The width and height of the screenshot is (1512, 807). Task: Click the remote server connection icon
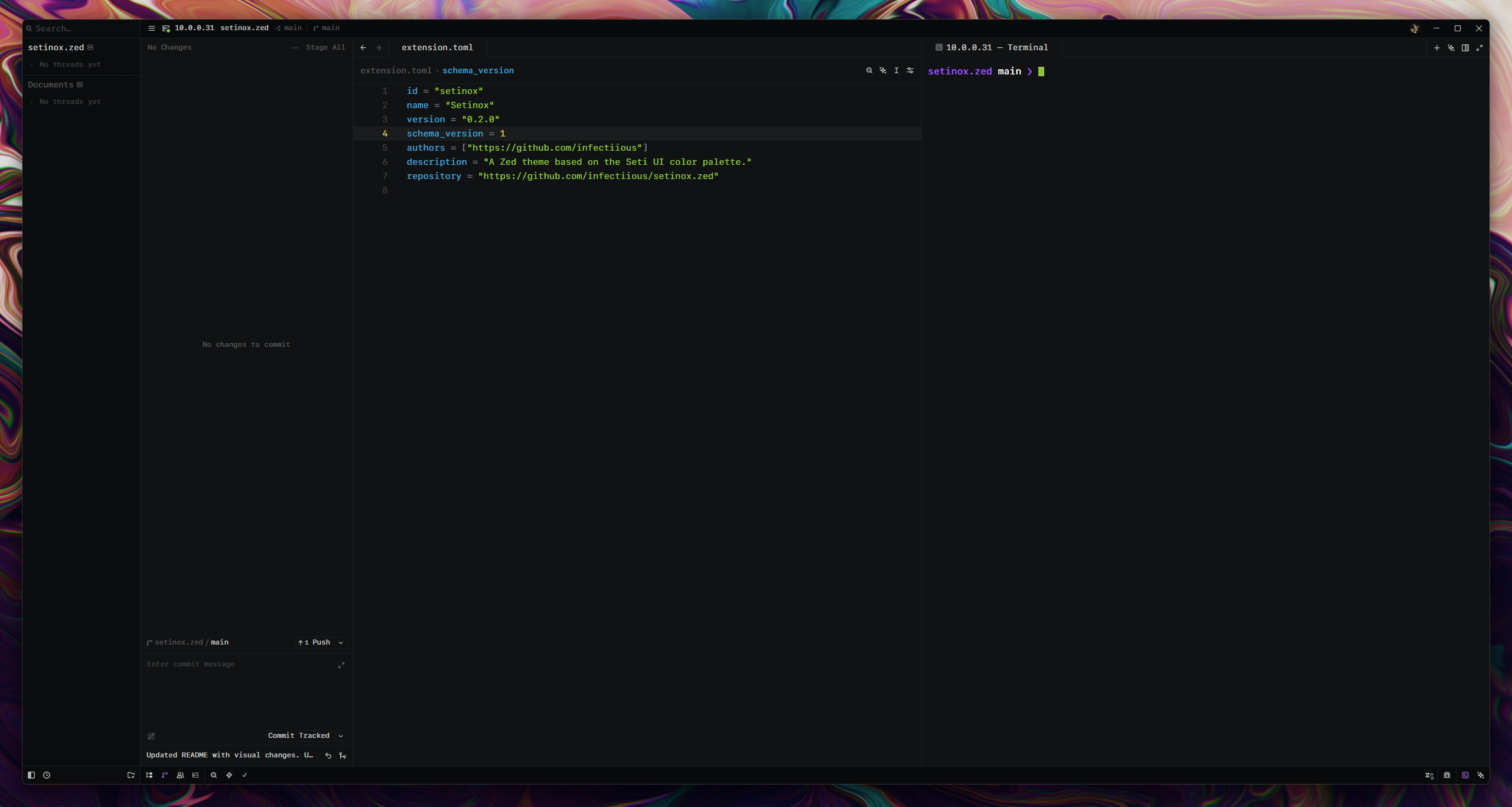[166, 28]
